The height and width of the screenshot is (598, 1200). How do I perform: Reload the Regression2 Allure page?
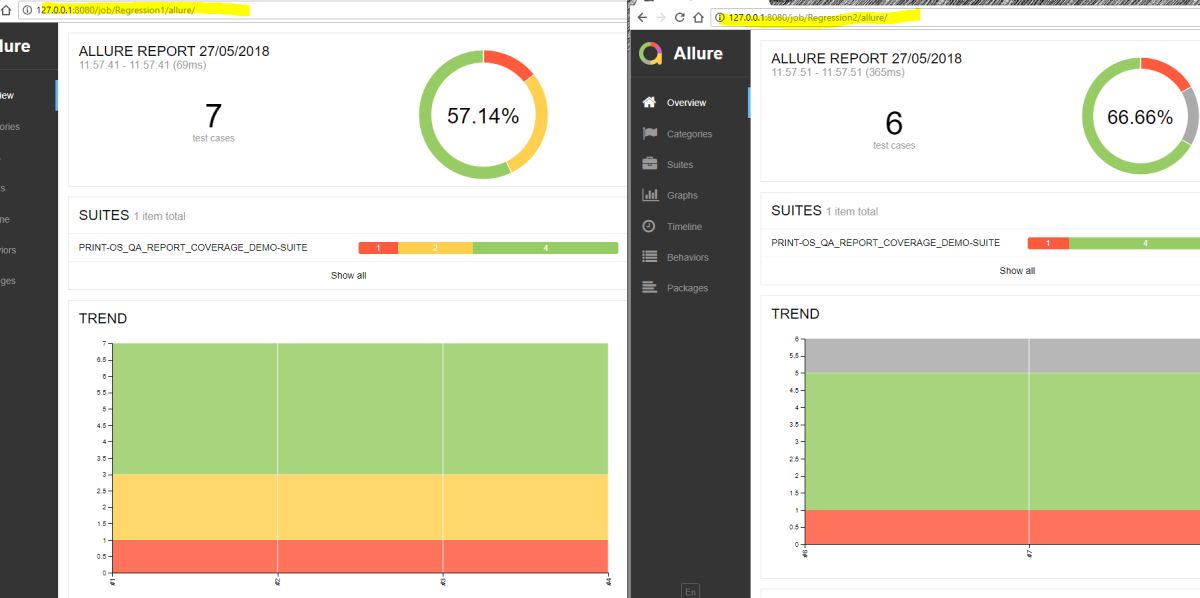coord(680,17)
